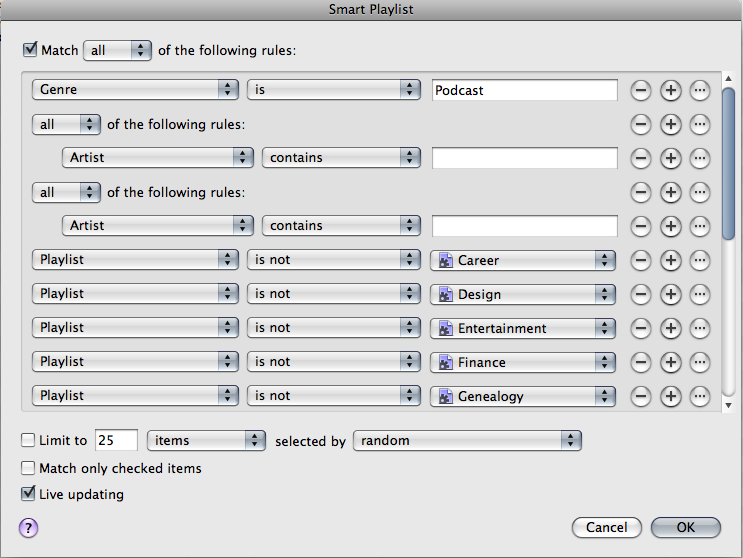
Task: Expand the selected by random dropdown
Action: pos(467,440)
